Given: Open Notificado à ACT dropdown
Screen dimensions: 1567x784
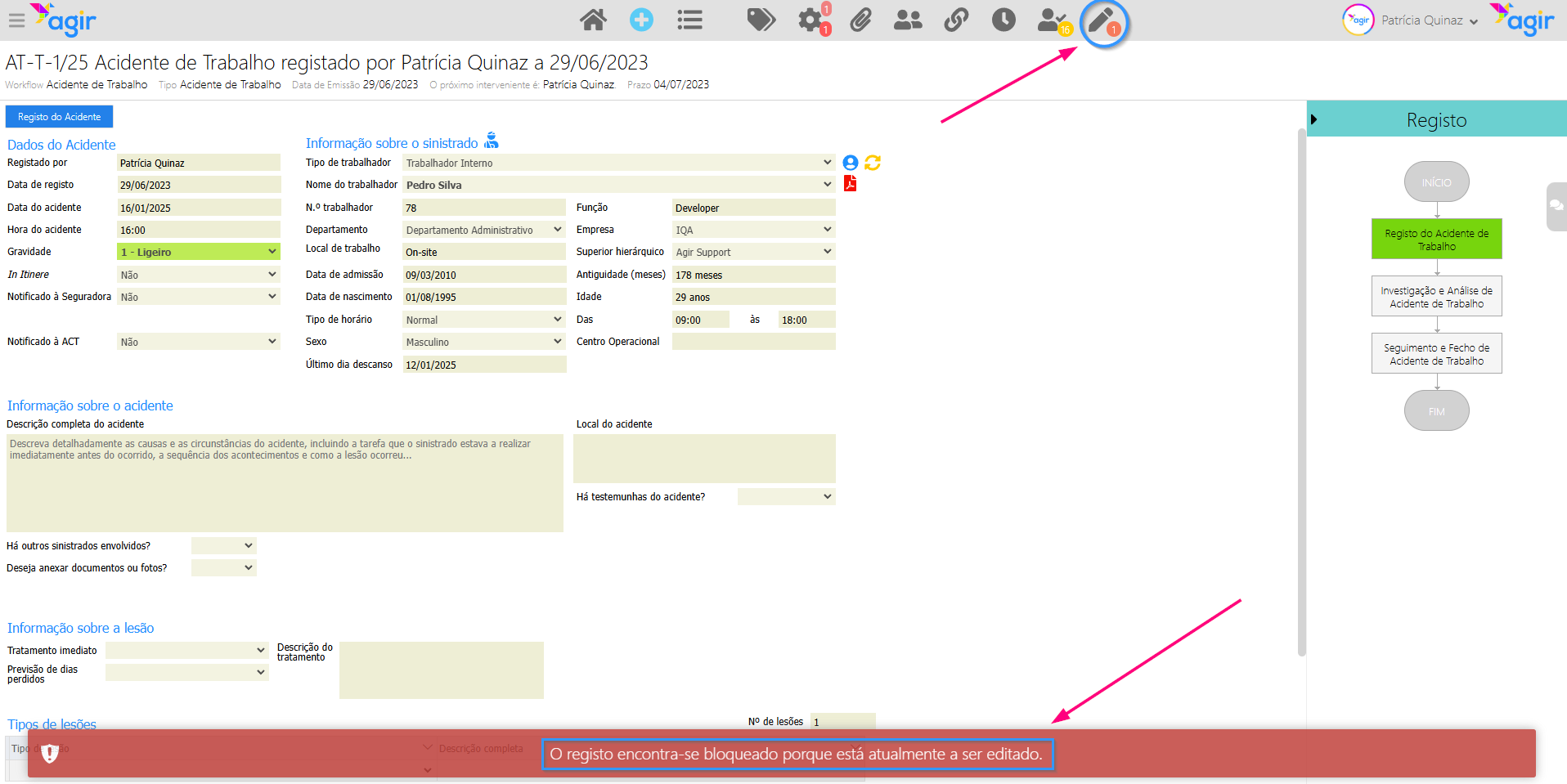Looking at the screenshot, I should 199,342.
